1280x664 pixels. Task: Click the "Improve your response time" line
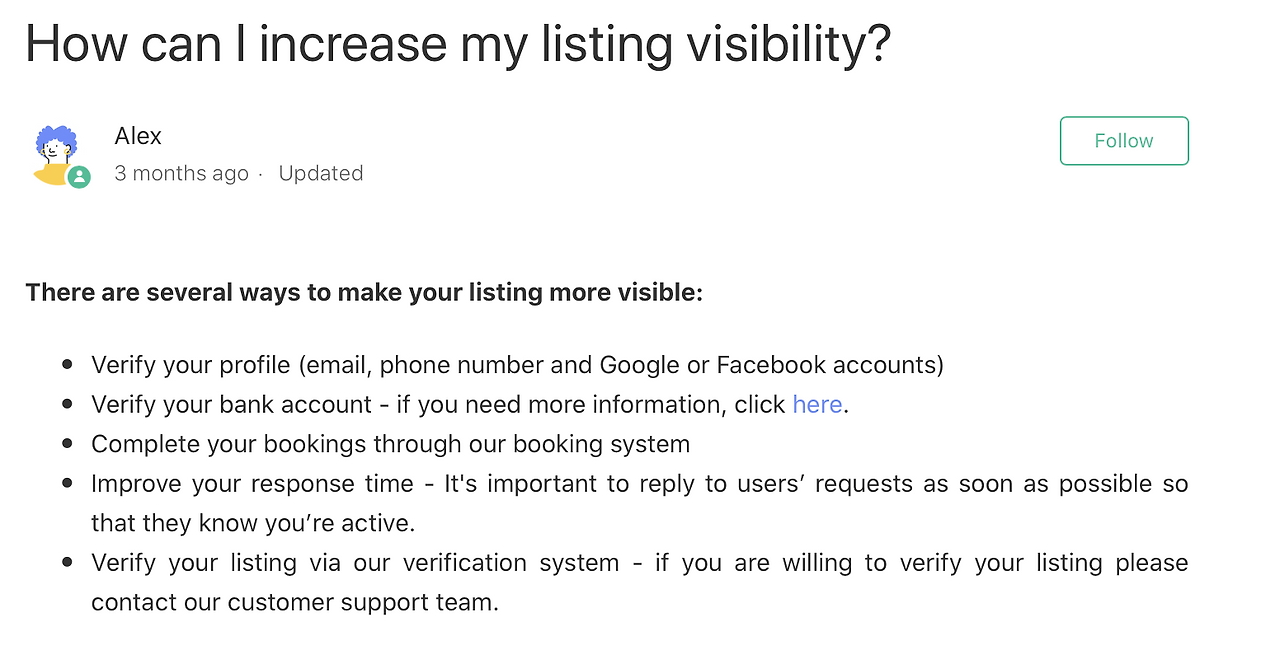(x=252, y=483)
